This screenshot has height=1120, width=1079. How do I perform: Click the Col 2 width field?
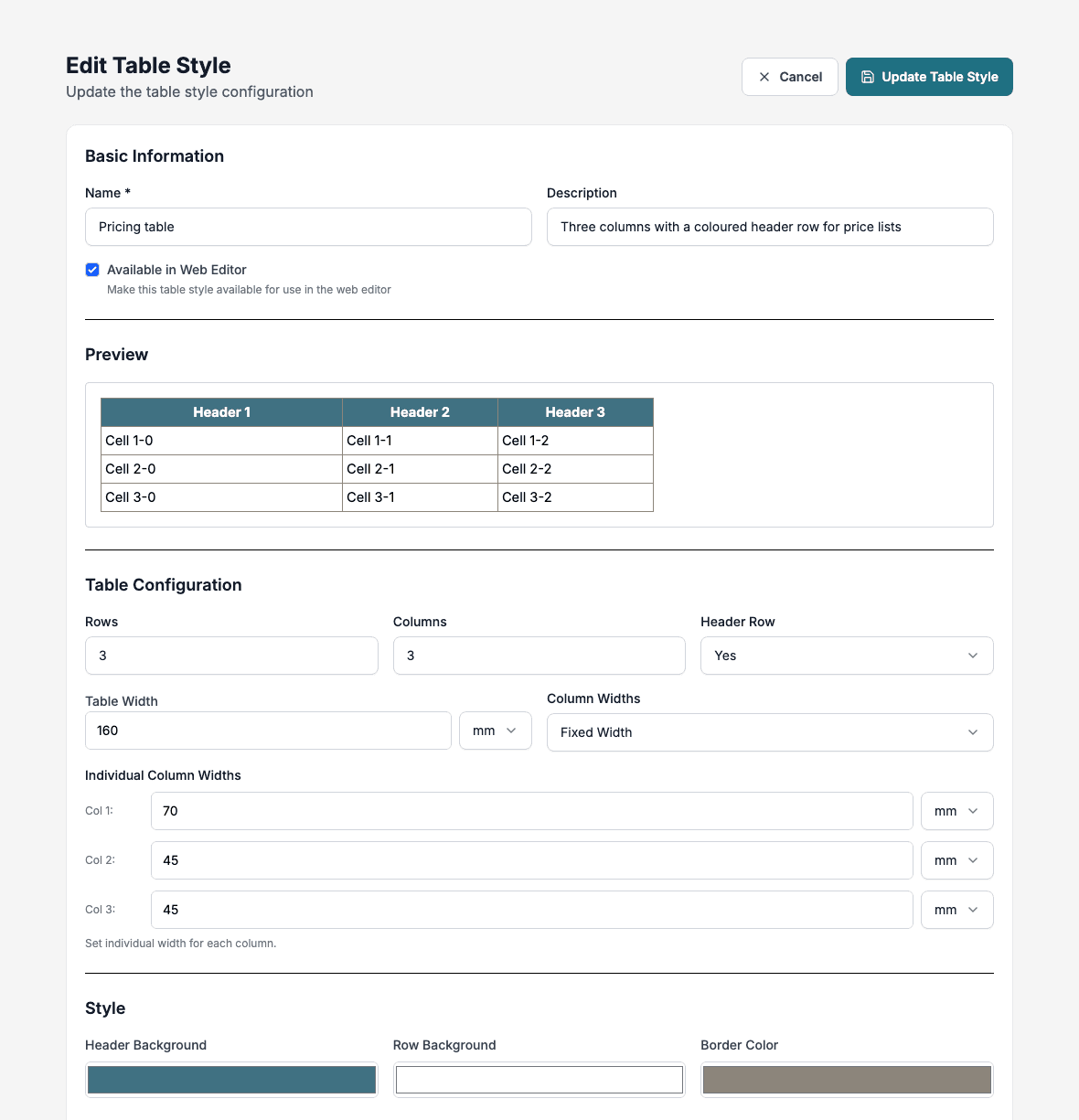[x=532, y=860]
